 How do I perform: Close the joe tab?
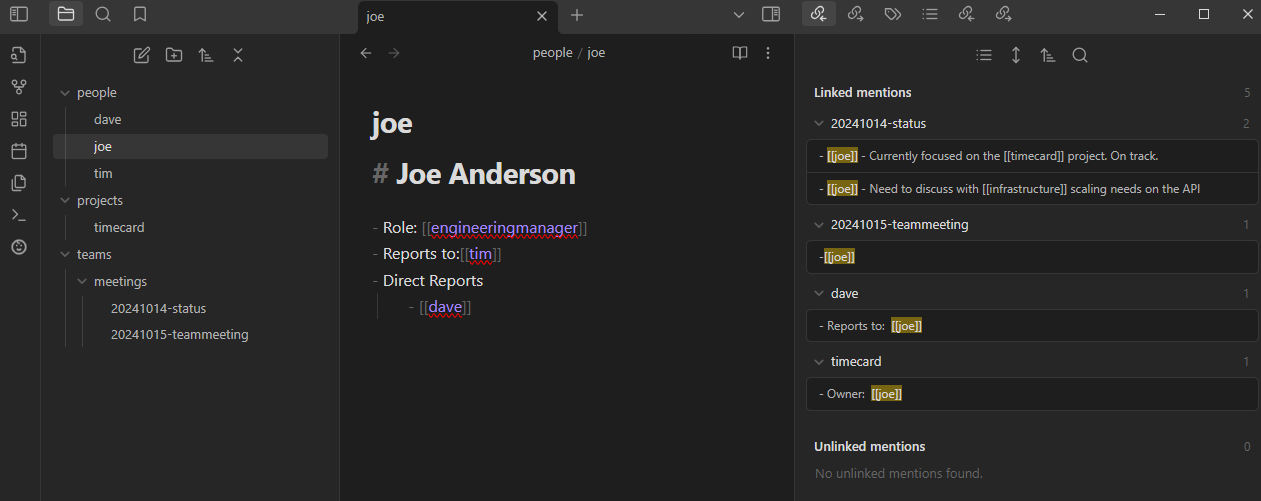click(x=542, y=16)
